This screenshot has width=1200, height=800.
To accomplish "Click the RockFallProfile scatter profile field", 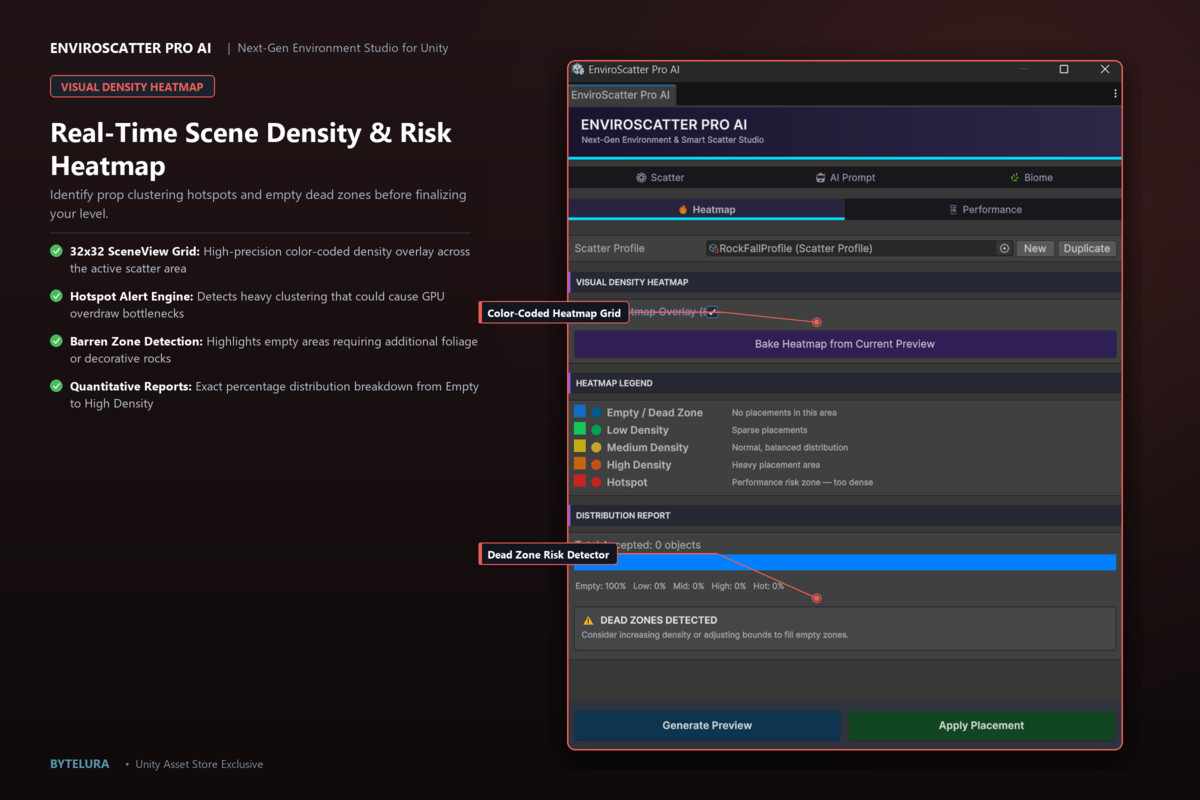I will [860, 248].
